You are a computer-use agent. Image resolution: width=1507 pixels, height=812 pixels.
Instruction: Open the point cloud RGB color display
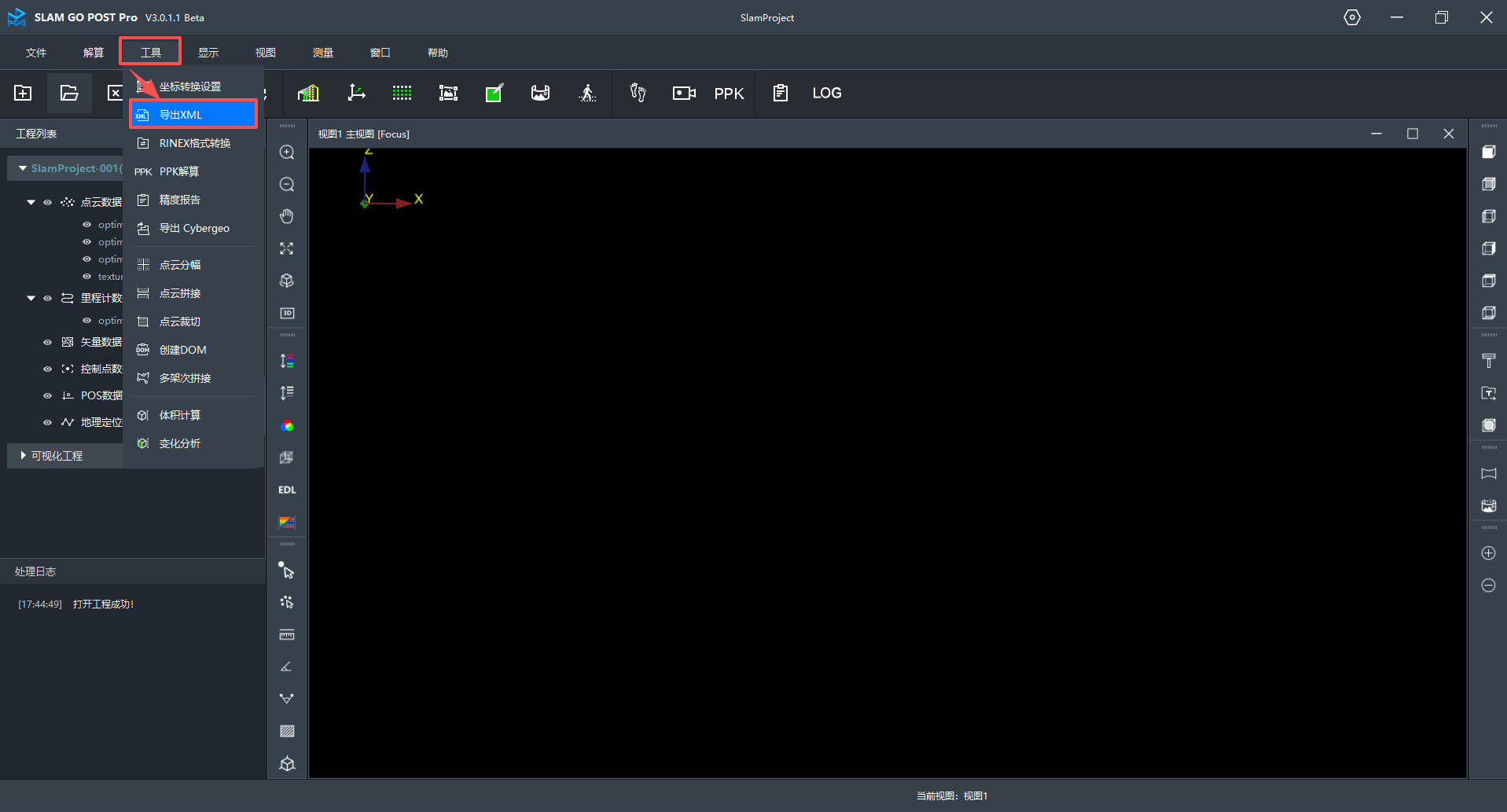point(287,426)
